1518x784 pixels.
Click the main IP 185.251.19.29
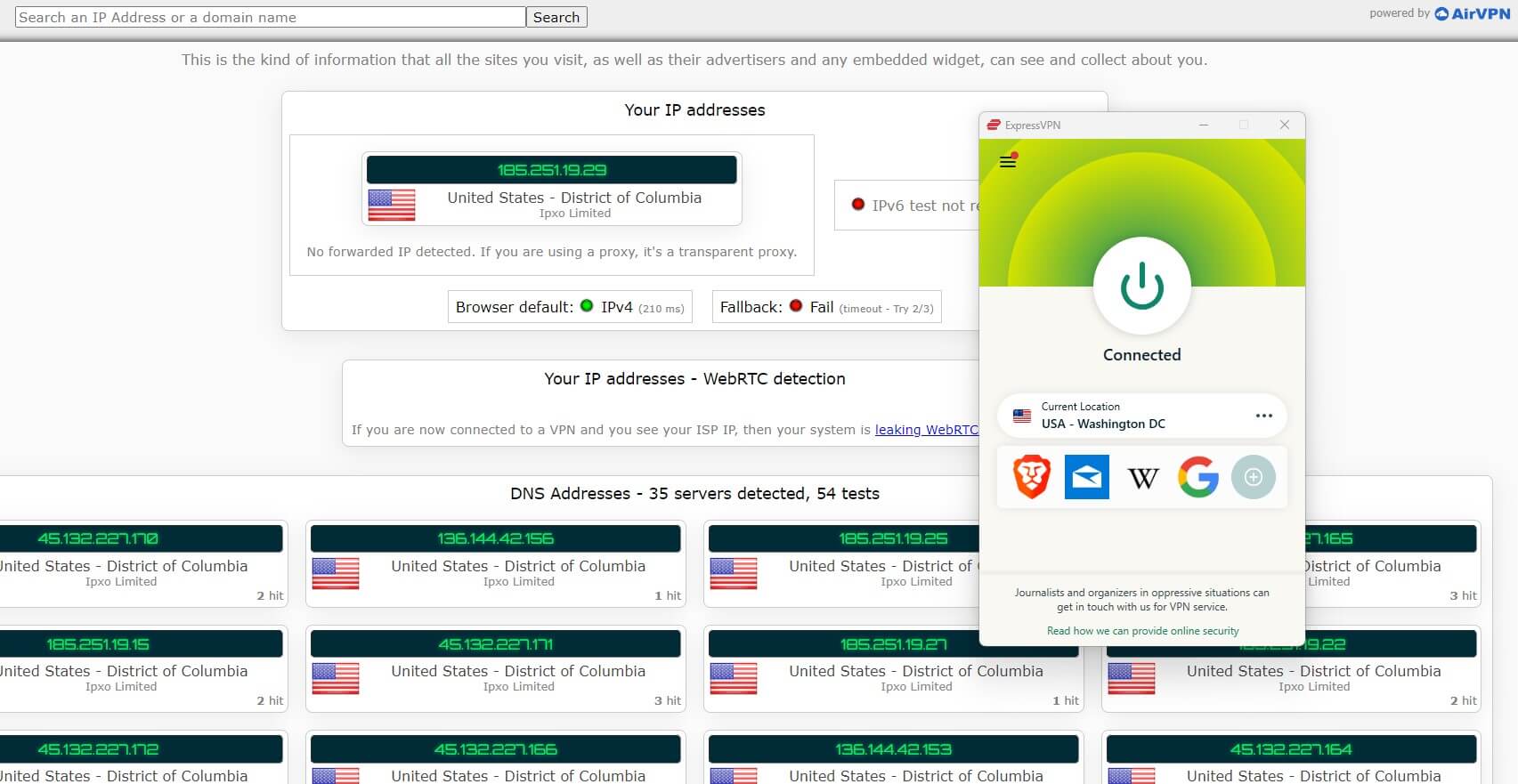552,170
